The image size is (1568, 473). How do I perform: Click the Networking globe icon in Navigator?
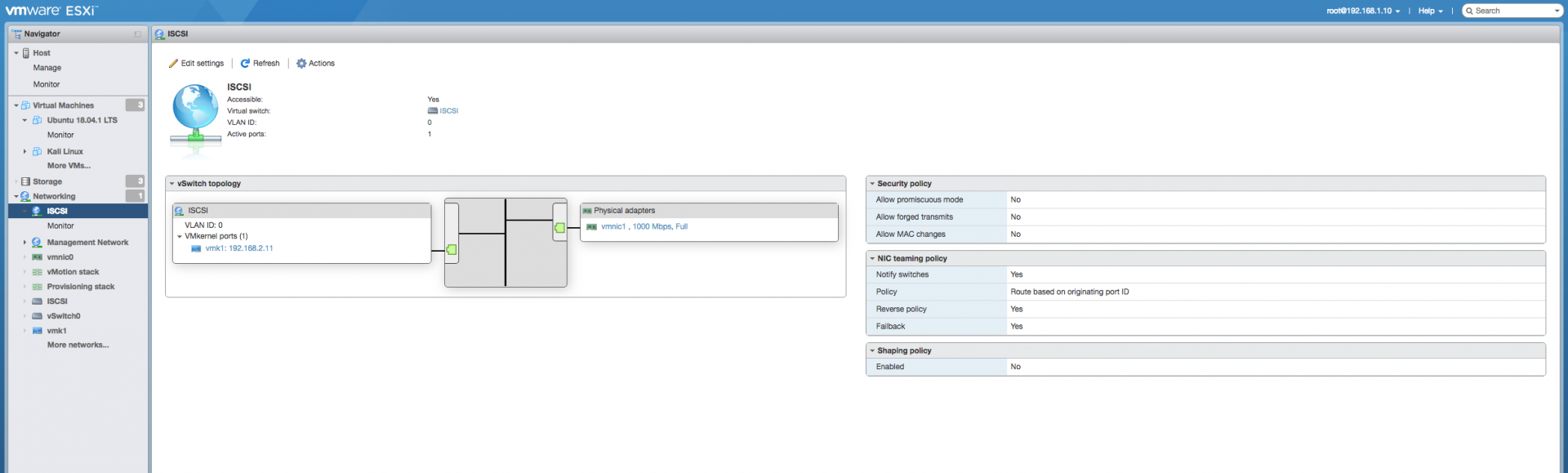point(25,197)
